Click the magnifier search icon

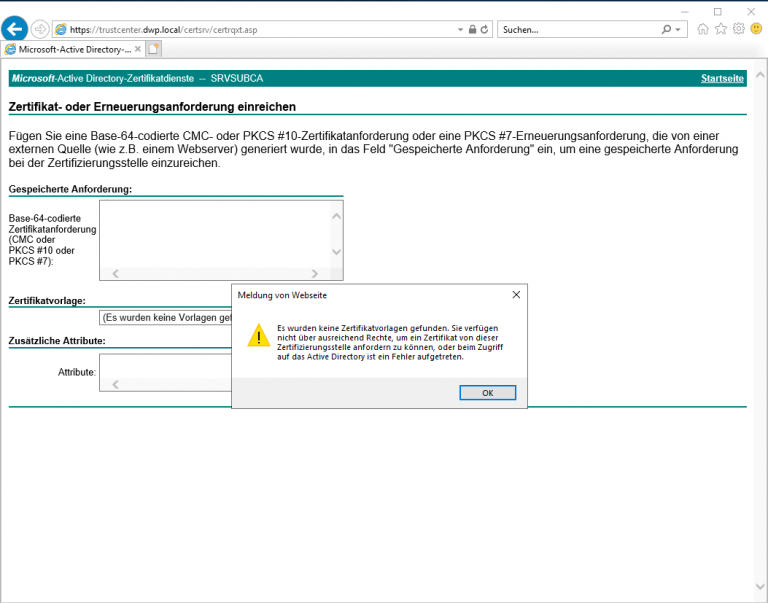[x=666, y=29]
